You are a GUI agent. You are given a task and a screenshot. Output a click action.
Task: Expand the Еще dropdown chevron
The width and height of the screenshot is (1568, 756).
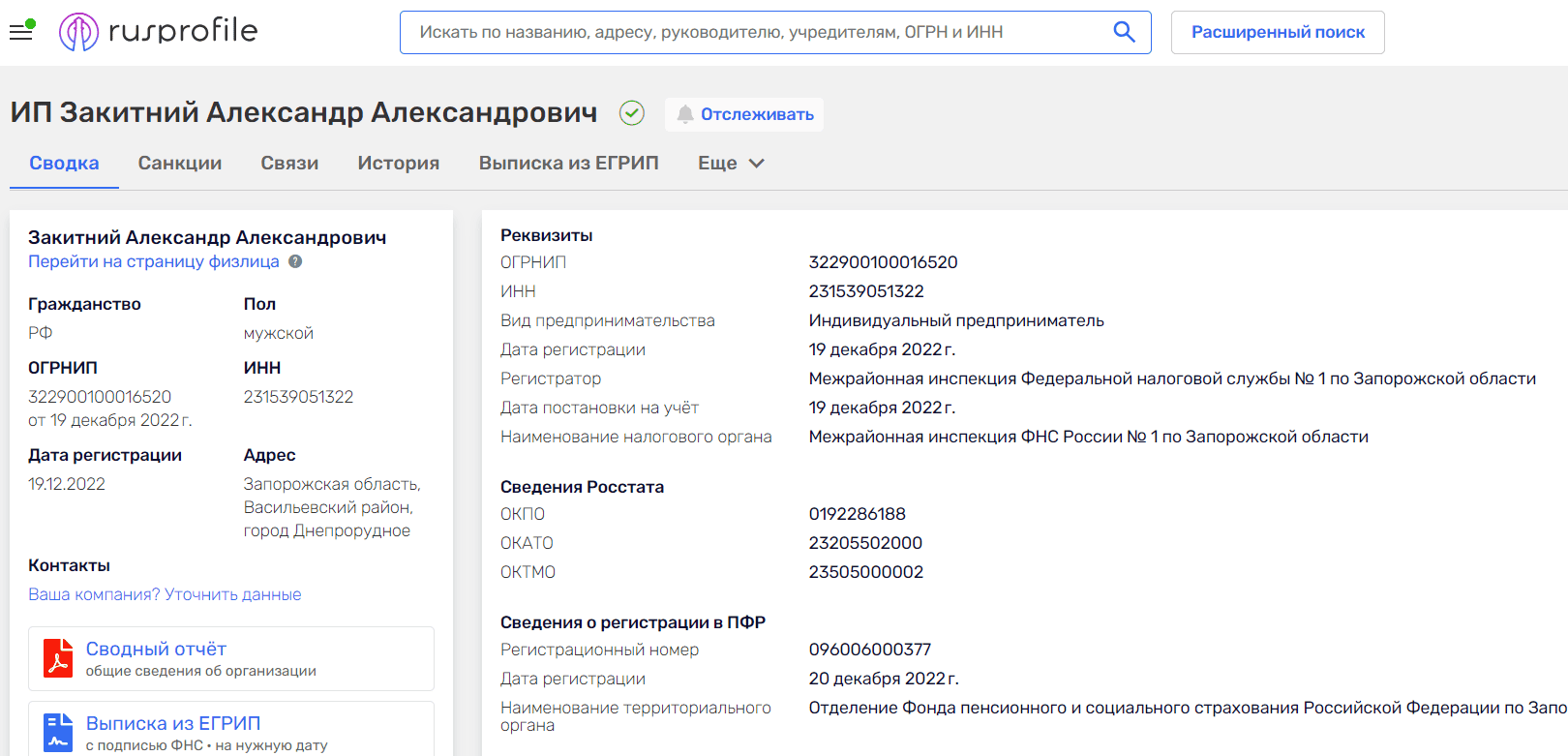point(757,164)
